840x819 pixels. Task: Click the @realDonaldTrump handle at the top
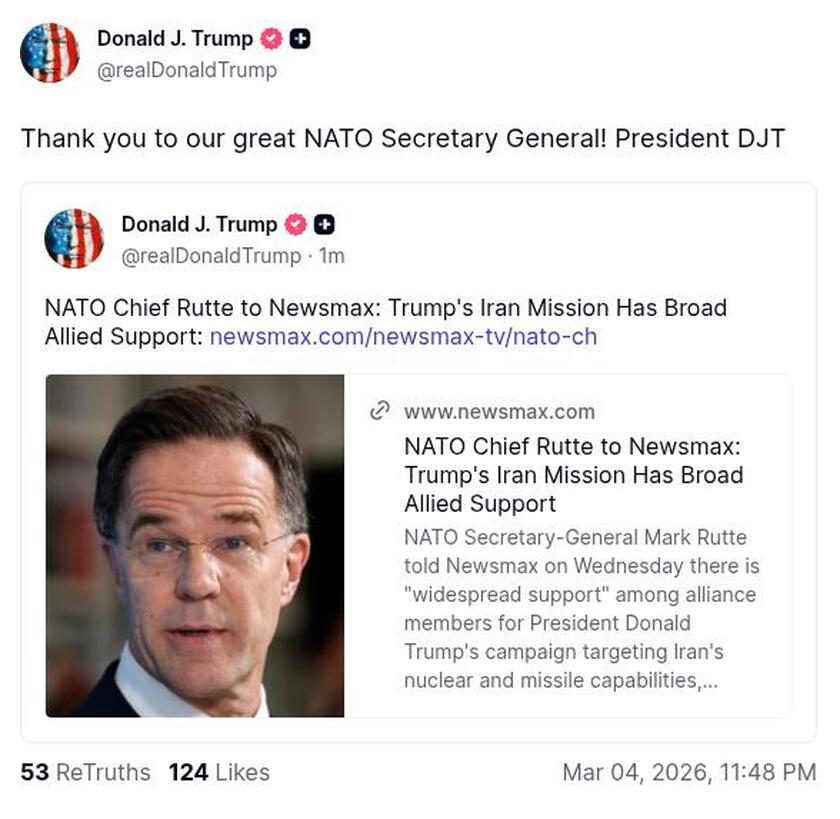[189, 70]
